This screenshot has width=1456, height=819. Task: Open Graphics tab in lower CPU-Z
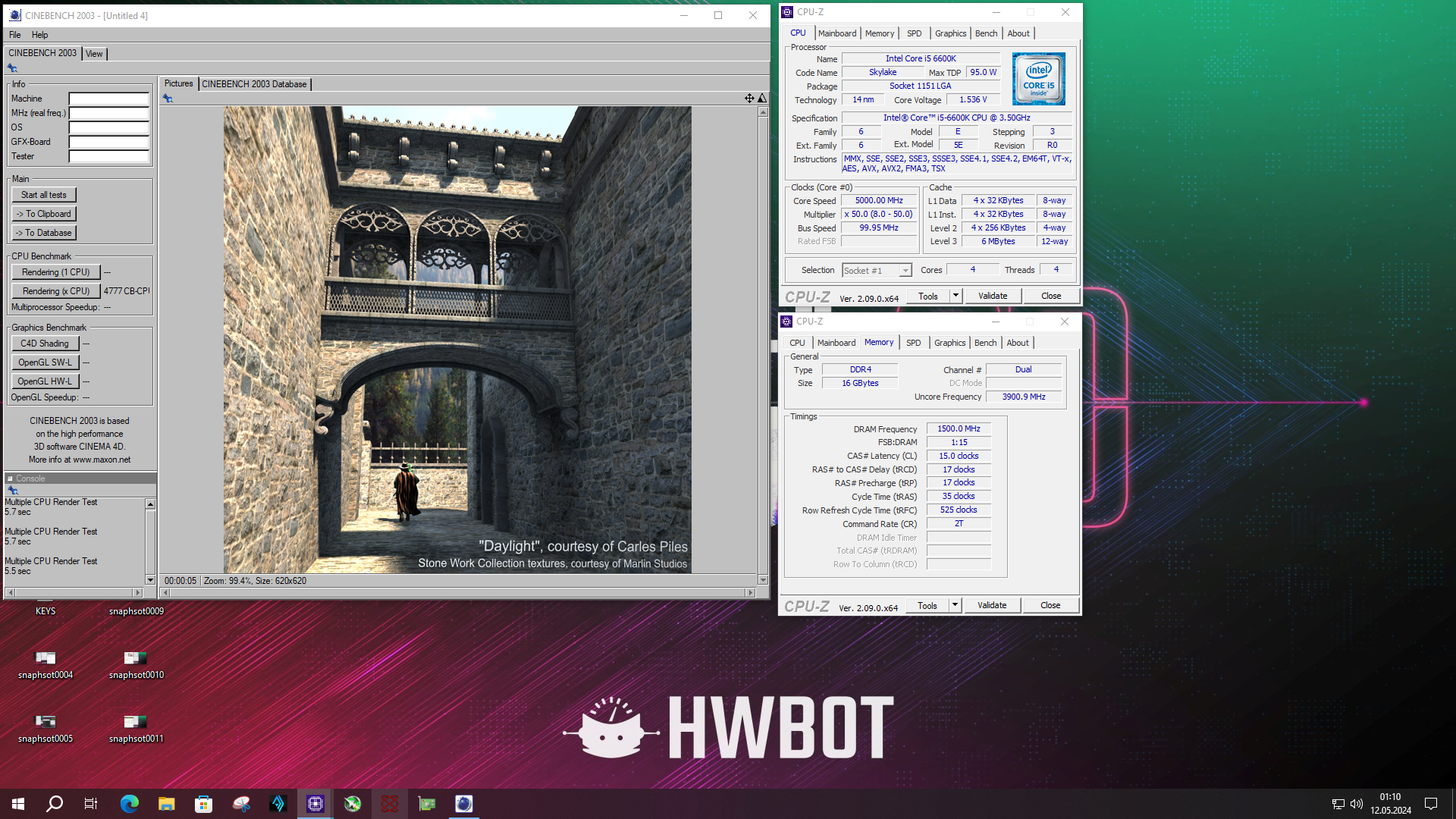(950, 343)
